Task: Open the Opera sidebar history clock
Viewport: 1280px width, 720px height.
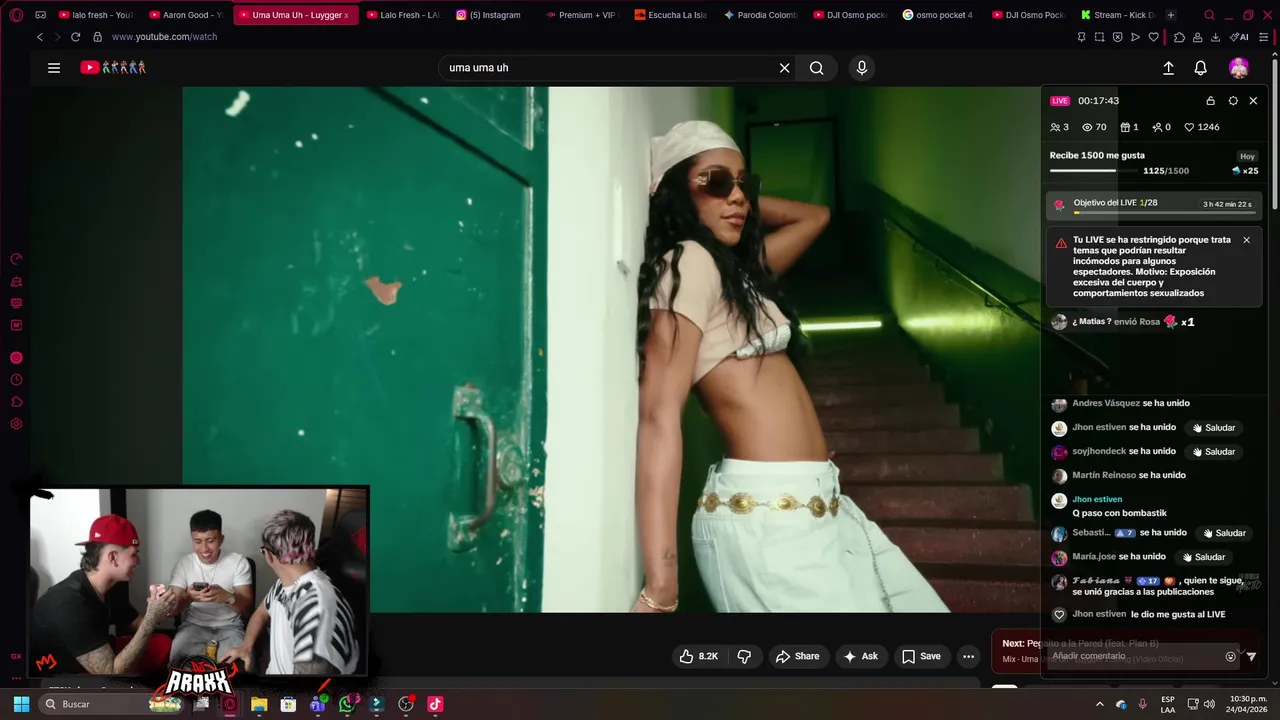Action: pos(16,380)
